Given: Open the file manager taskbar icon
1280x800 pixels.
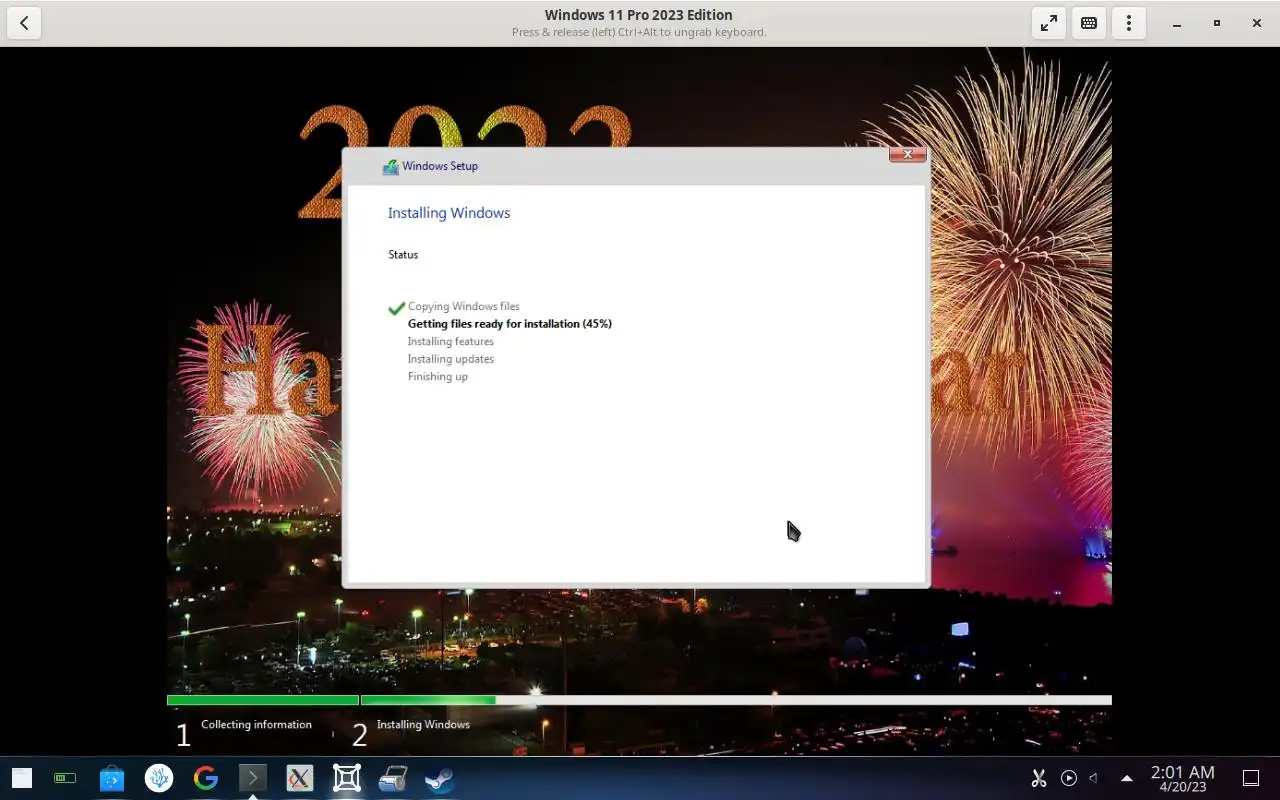Looking at the screenshot, I should tap(21, 778).
